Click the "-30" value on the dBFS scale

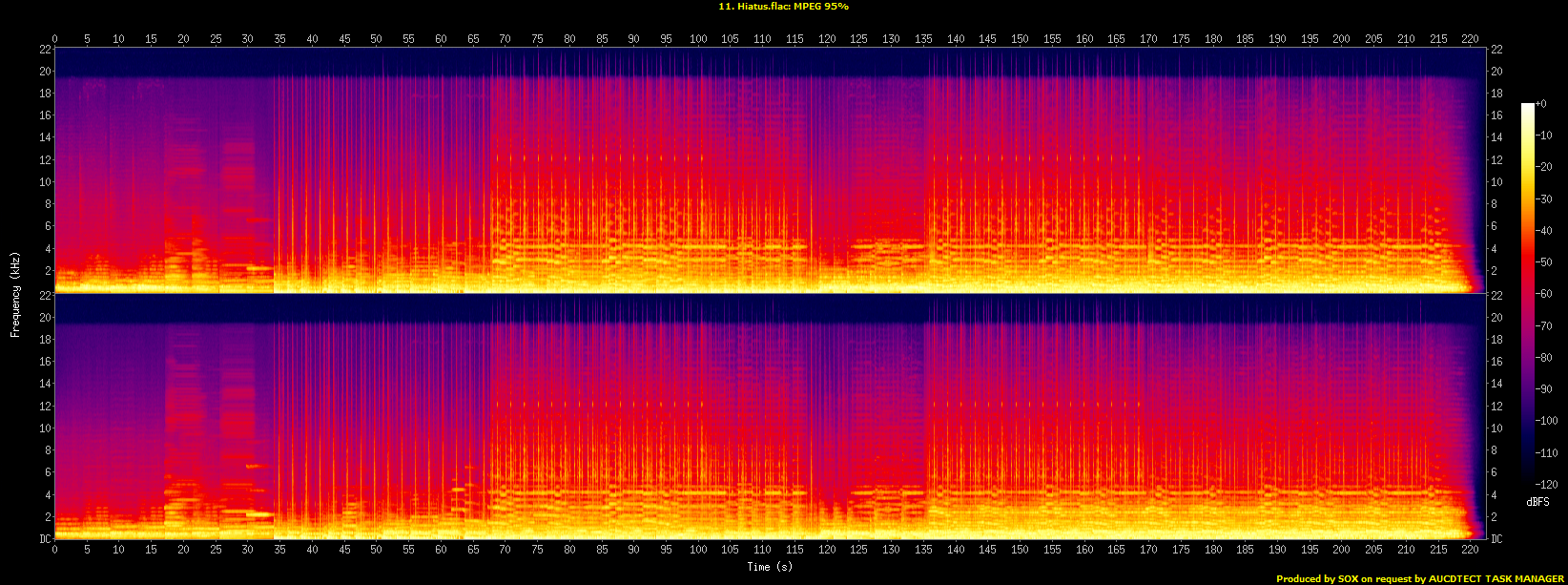[x=1542, y=199]
